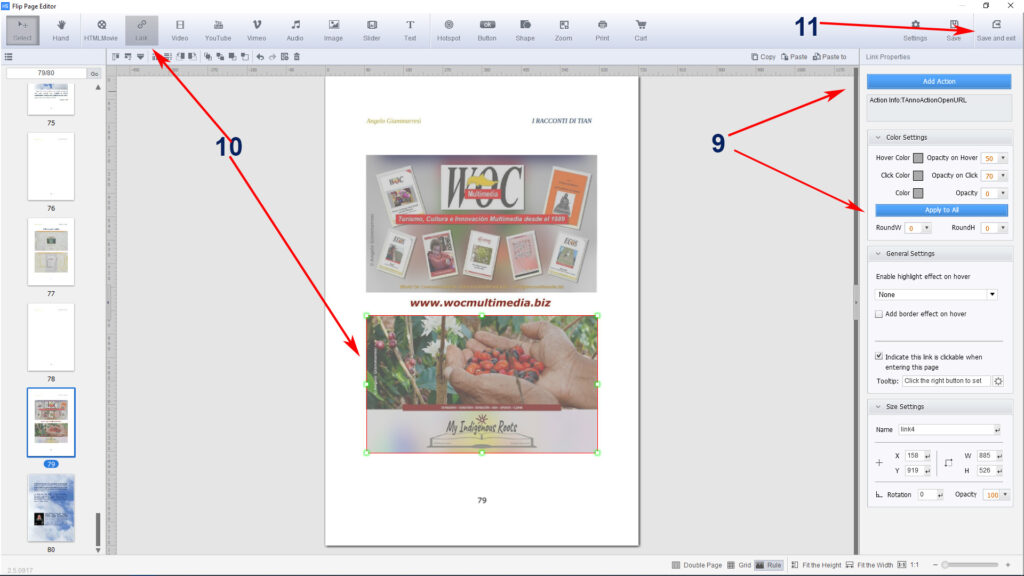Insert a YouTube video
1024x576 pixels.
click(x=218, y=30)
